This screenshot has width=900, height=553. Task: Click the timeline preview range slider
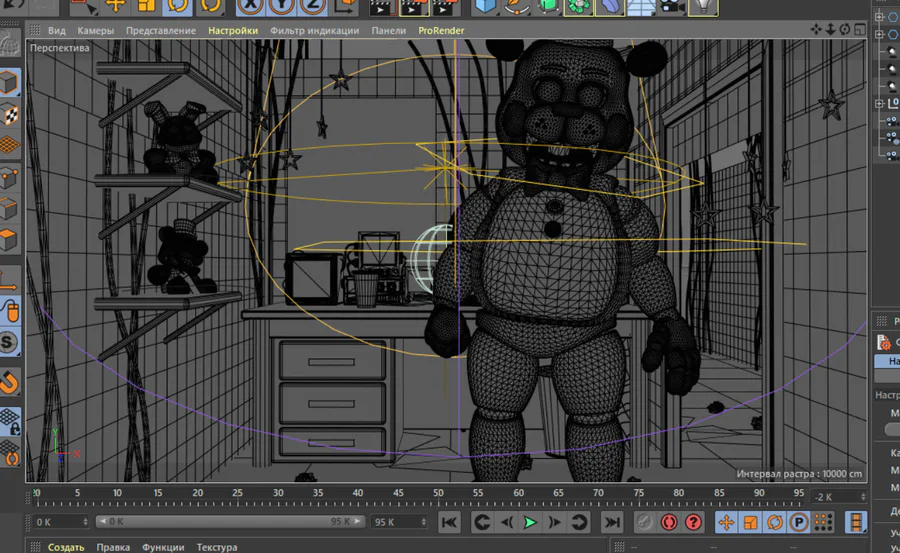pyautogui.click(x=230, y=521)
